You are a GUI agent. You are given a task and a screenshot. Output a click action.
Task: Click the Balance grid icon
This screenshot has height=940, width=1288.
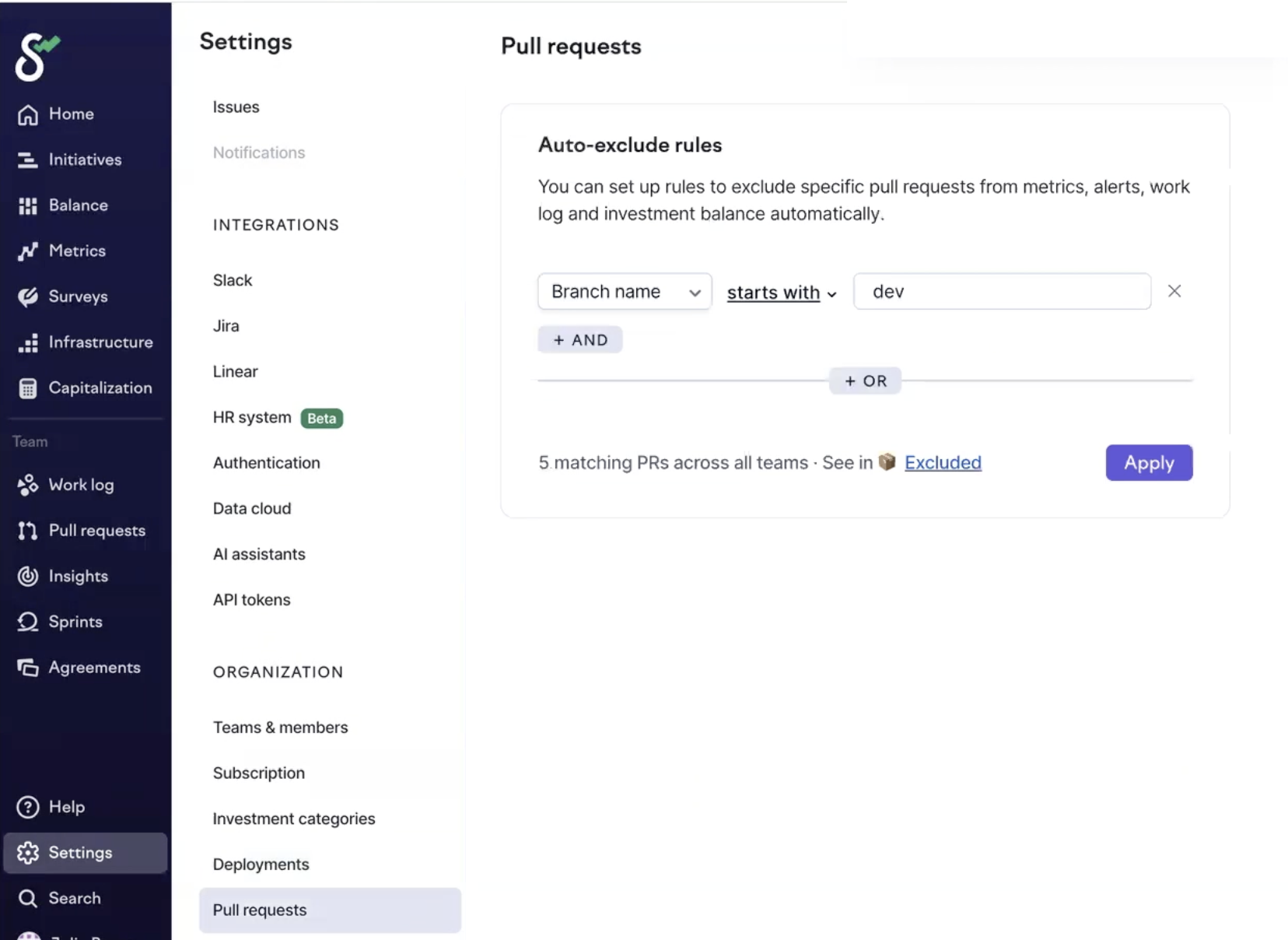pyautogui.click(x=28, y=205)
